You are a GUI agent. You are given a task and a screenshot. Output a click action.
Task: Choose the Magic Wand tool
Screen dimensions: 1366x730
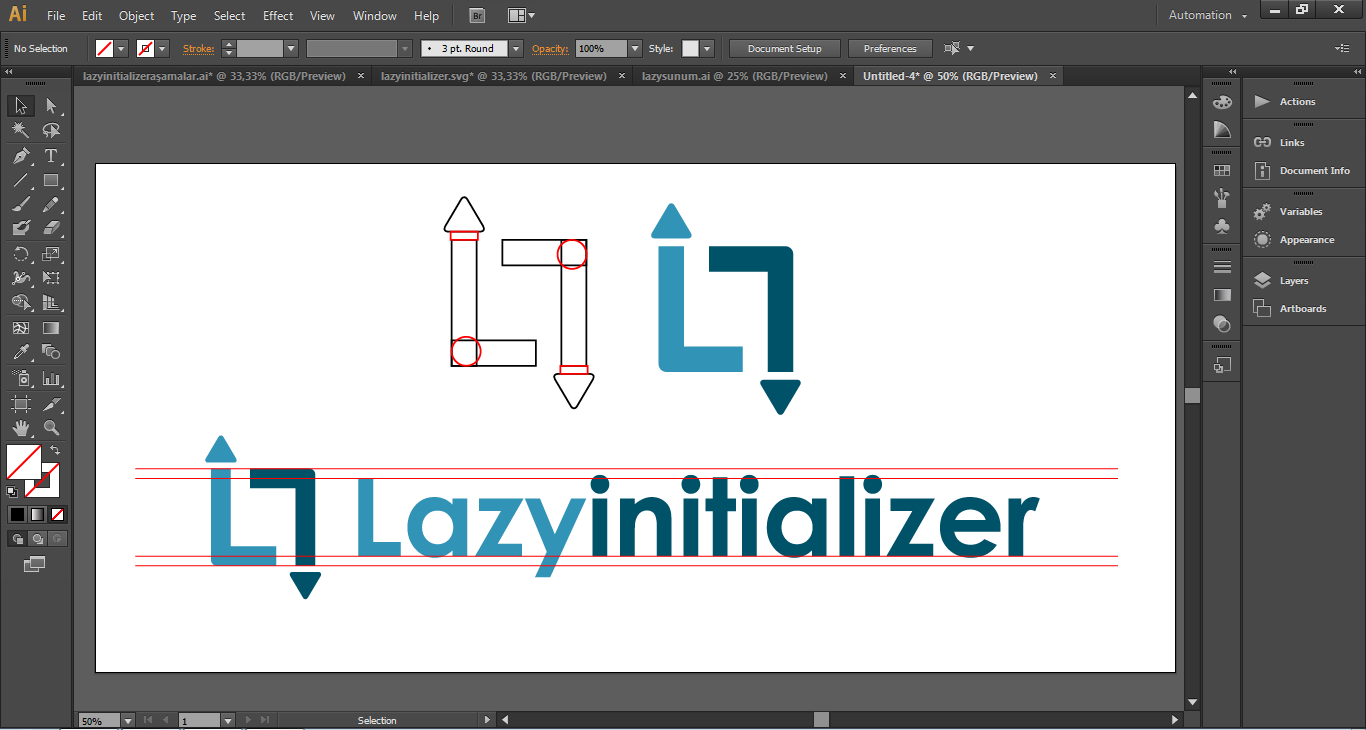20,131
